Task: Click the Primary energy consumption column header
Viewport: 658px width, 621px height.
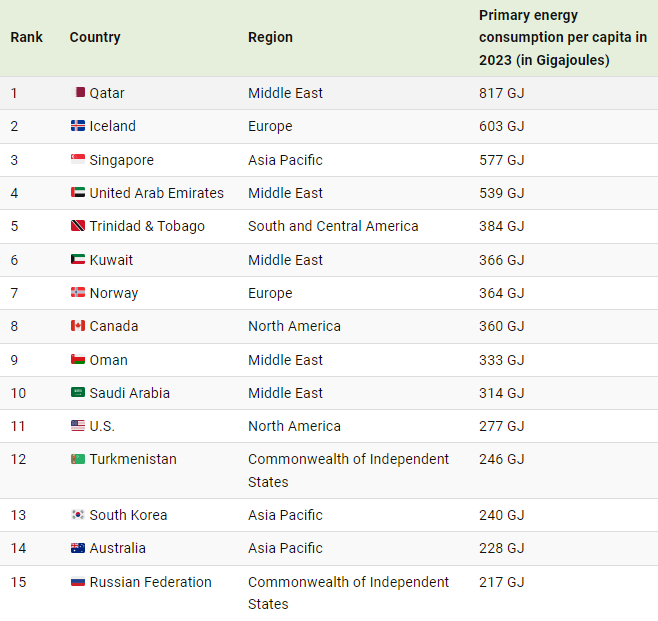Action: pyautogui.click(x=563, y=37)
